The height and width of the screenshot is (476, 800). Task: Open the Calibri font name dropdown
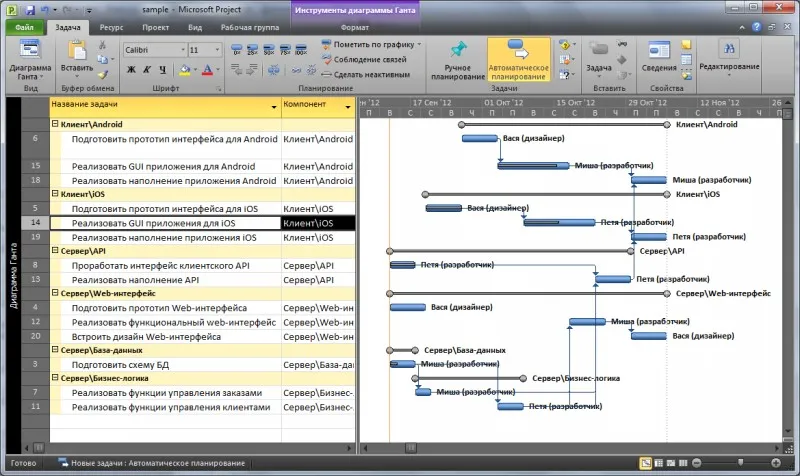click(183, 49)
